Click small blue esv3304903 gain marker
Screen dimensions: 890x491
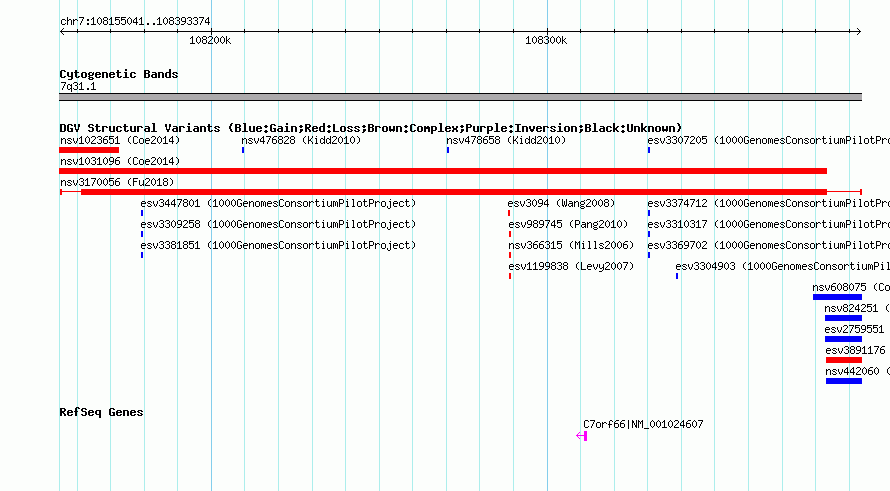click(677, 276)
